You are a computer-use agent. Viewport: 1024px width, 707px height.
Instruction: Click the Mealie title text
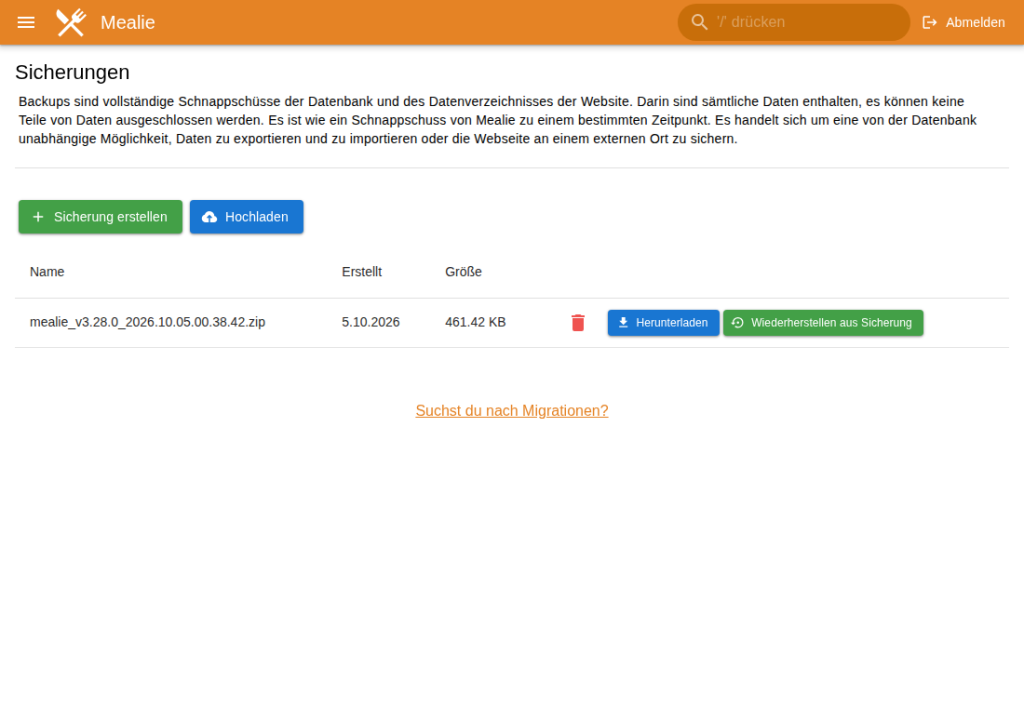(127, 22)
